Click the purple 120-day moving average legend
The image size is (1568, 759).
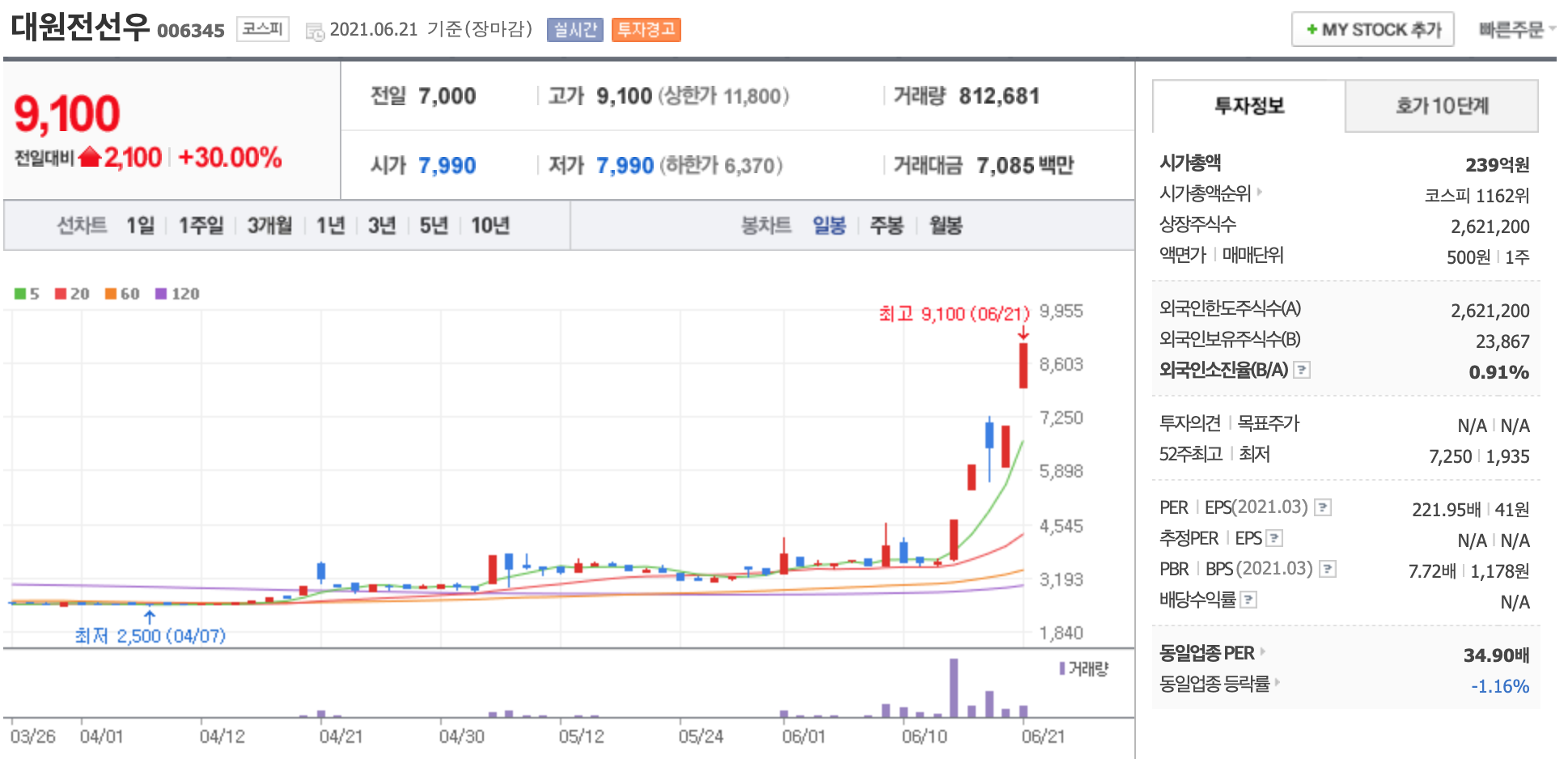pyautogui.click(x=177, y=294)
